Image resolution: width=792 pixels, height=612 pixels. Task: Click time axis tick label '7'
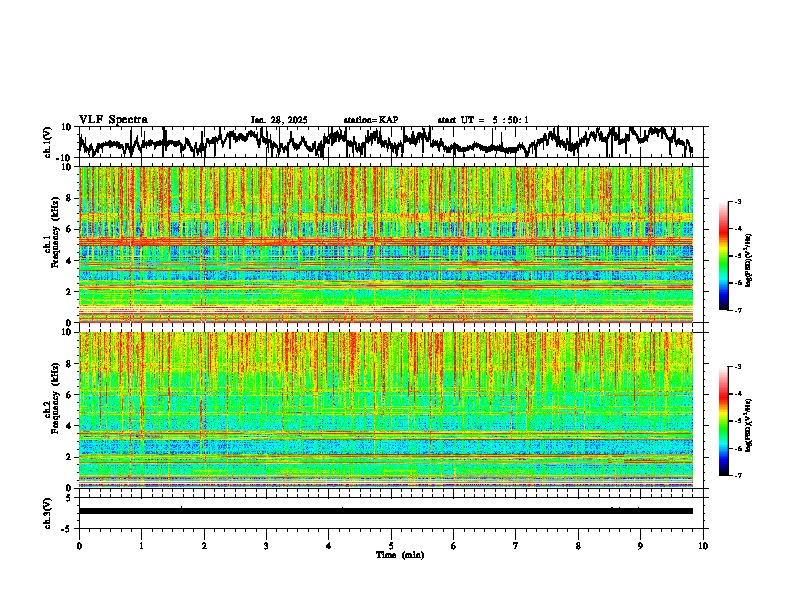tap(516, 546)
